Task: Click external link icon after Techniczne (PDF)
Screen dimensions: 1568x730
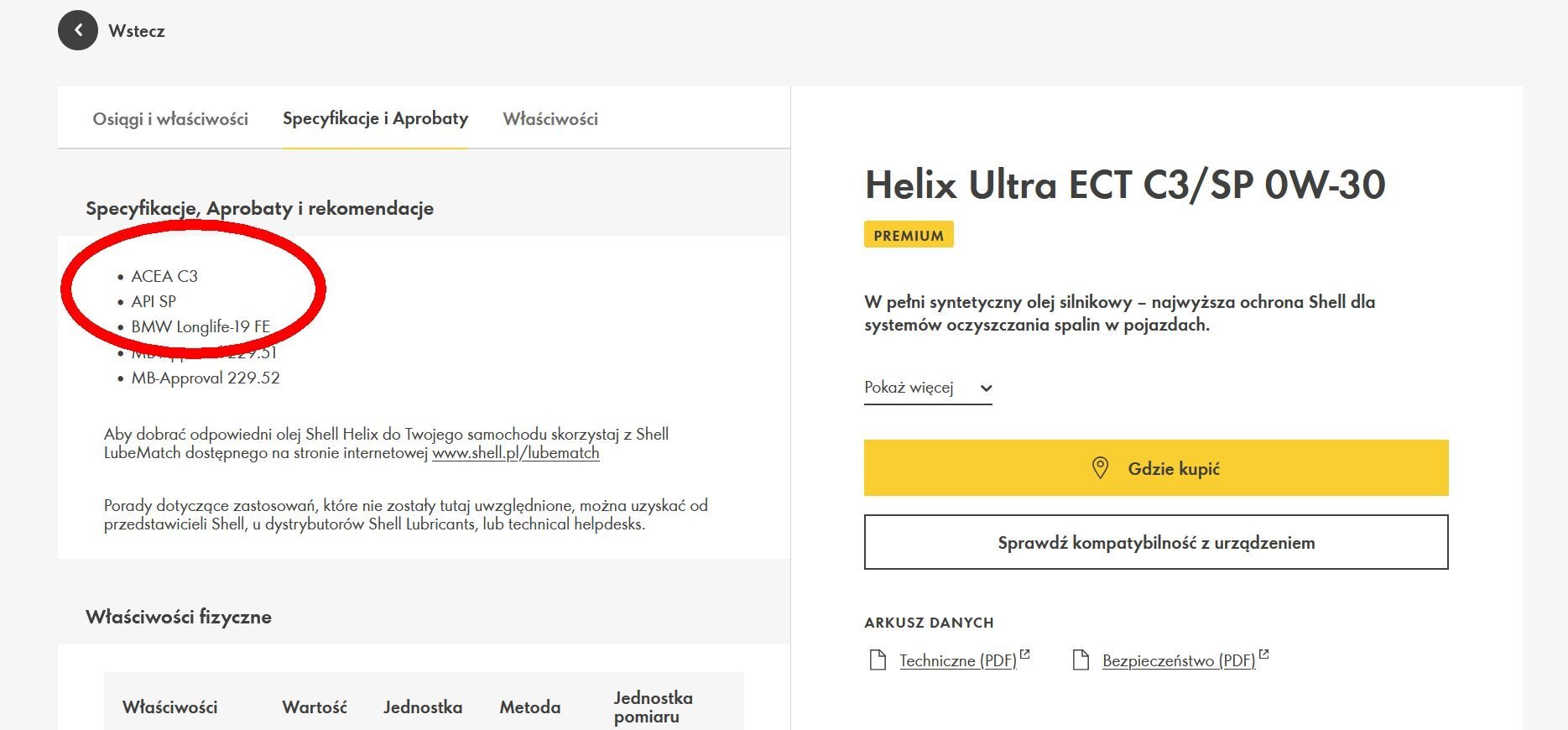Action: point(1024,654)
